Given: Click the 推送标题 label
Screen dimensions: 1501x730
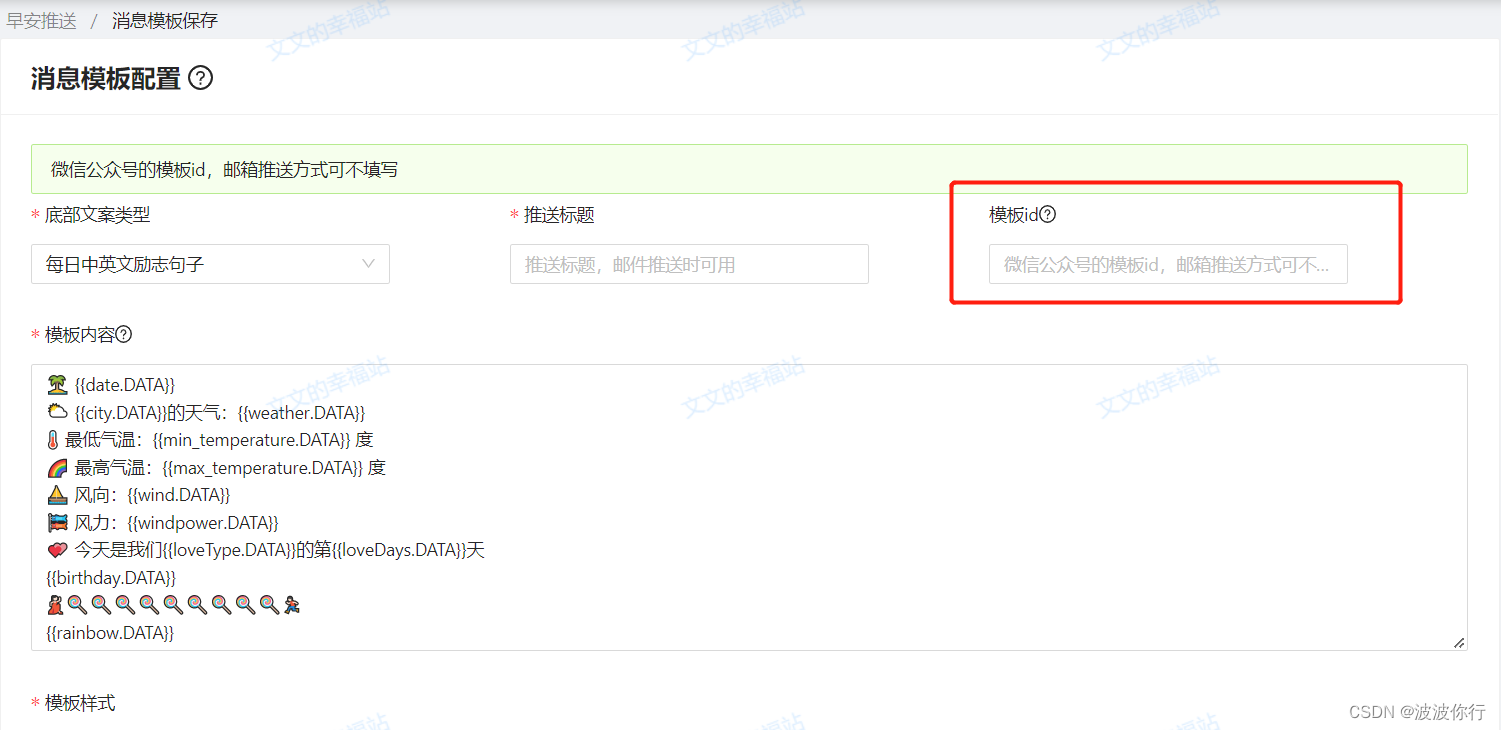Looking at the screenshot, I should click(x=559, y=214).
